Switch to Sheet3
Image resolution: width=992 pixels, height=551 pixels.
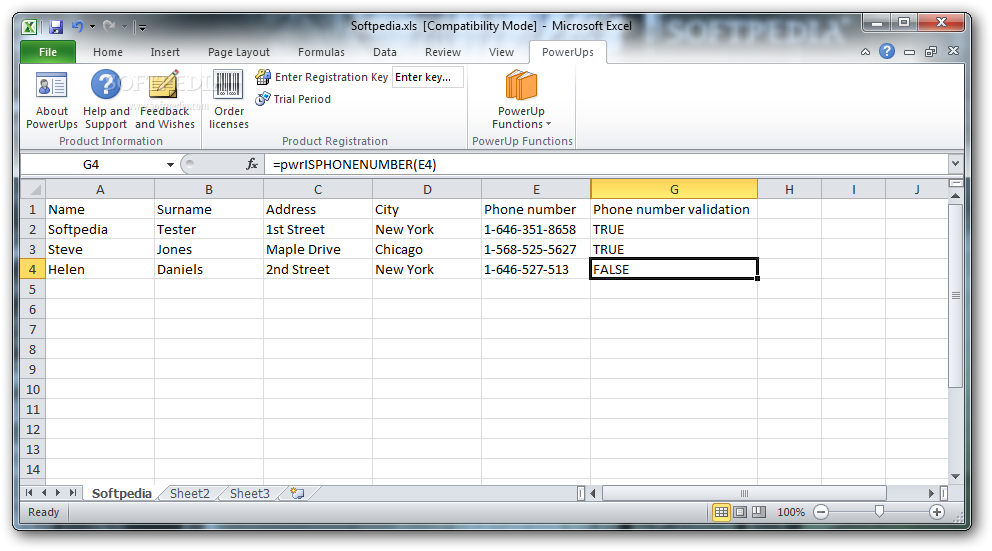point(249,493)
